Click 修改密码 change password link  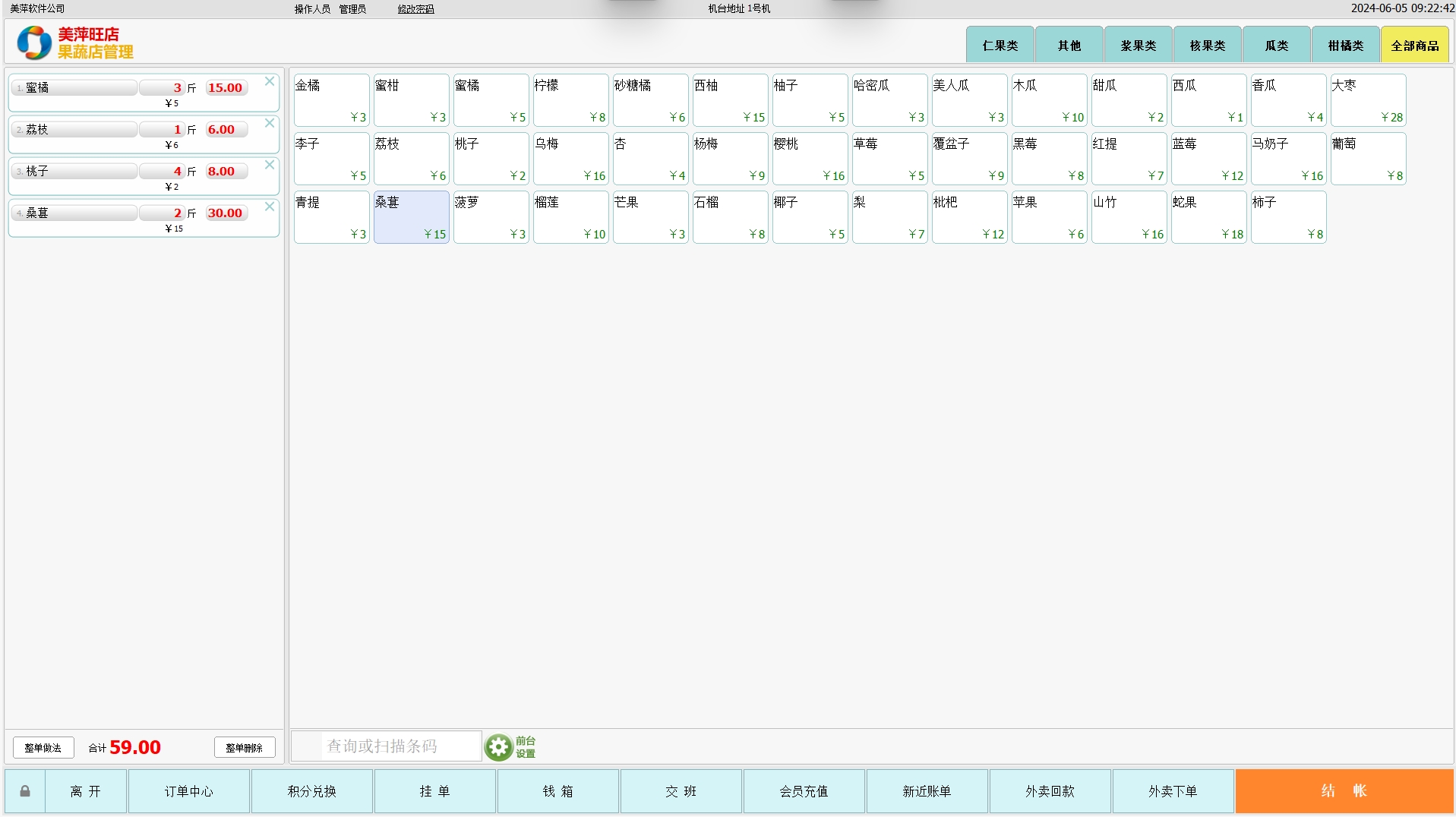tap(415, 9)
